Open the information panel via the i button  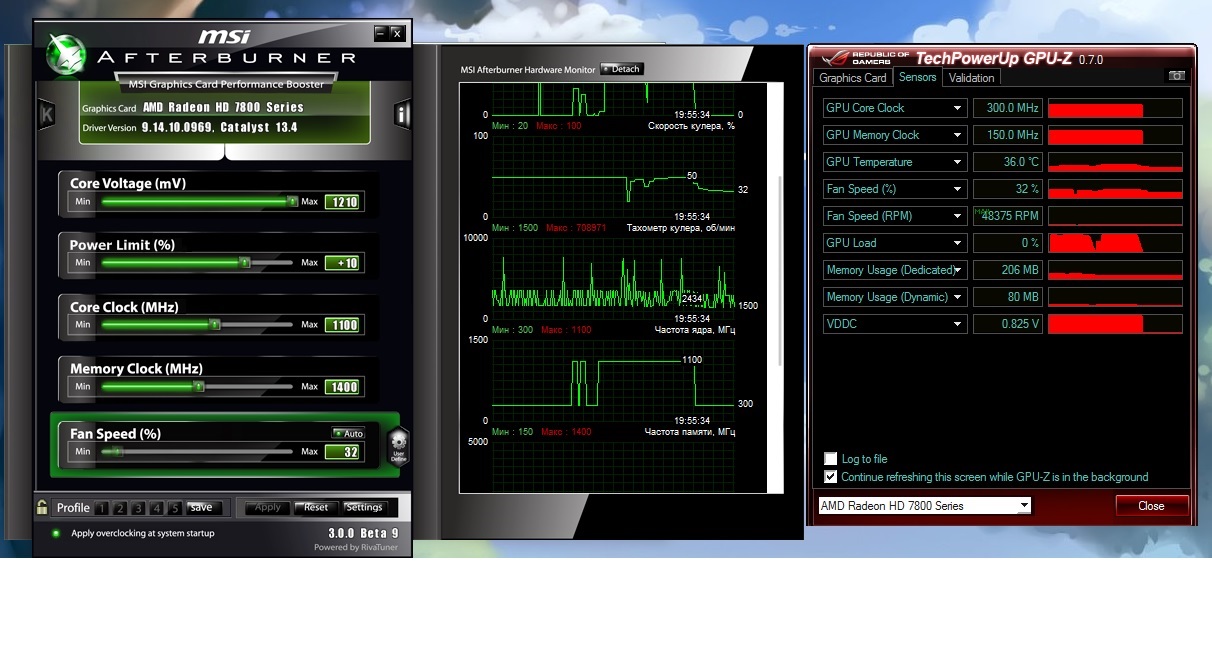(402, 114)
